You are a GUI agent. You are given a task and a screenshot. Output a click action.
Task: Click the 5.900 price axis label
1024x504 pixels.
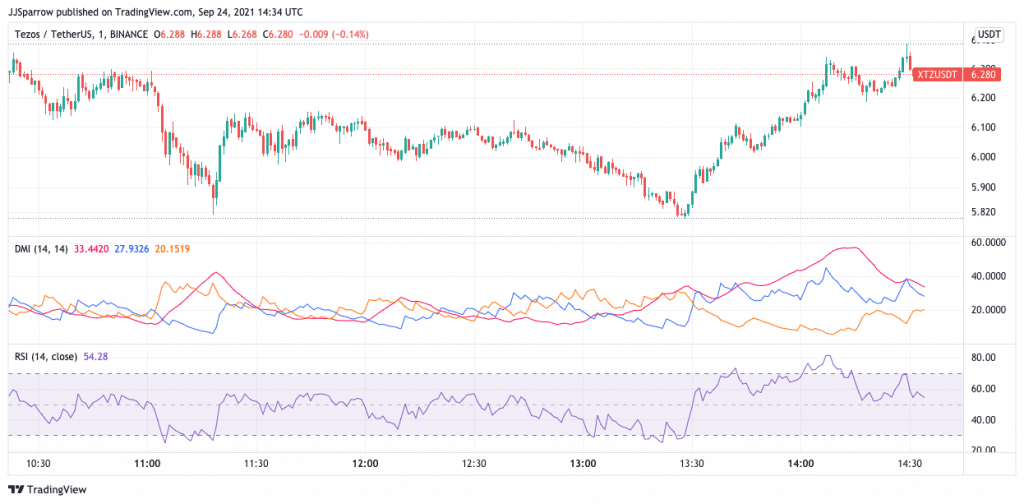(984, 187)
